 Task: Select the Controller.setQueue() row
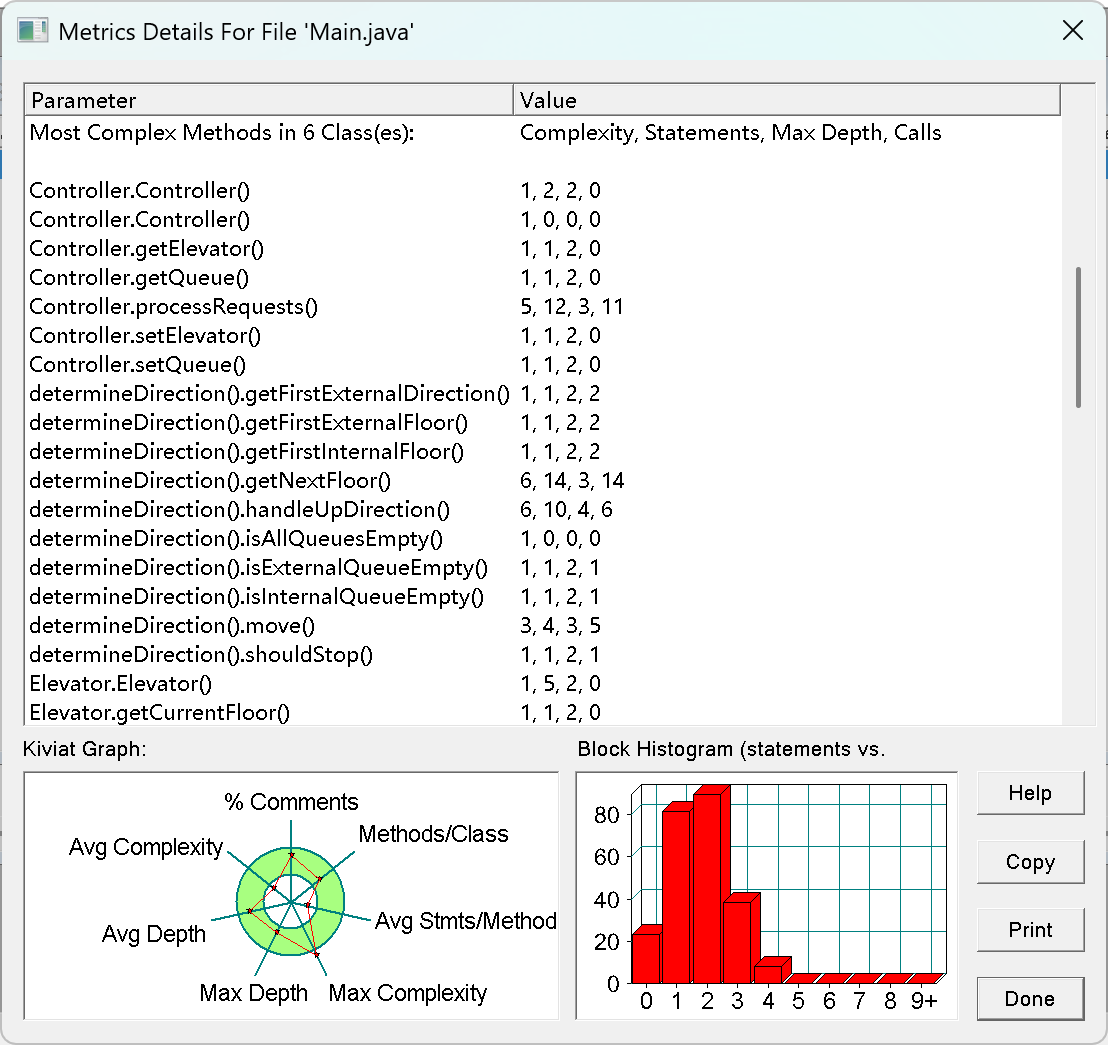543,365
